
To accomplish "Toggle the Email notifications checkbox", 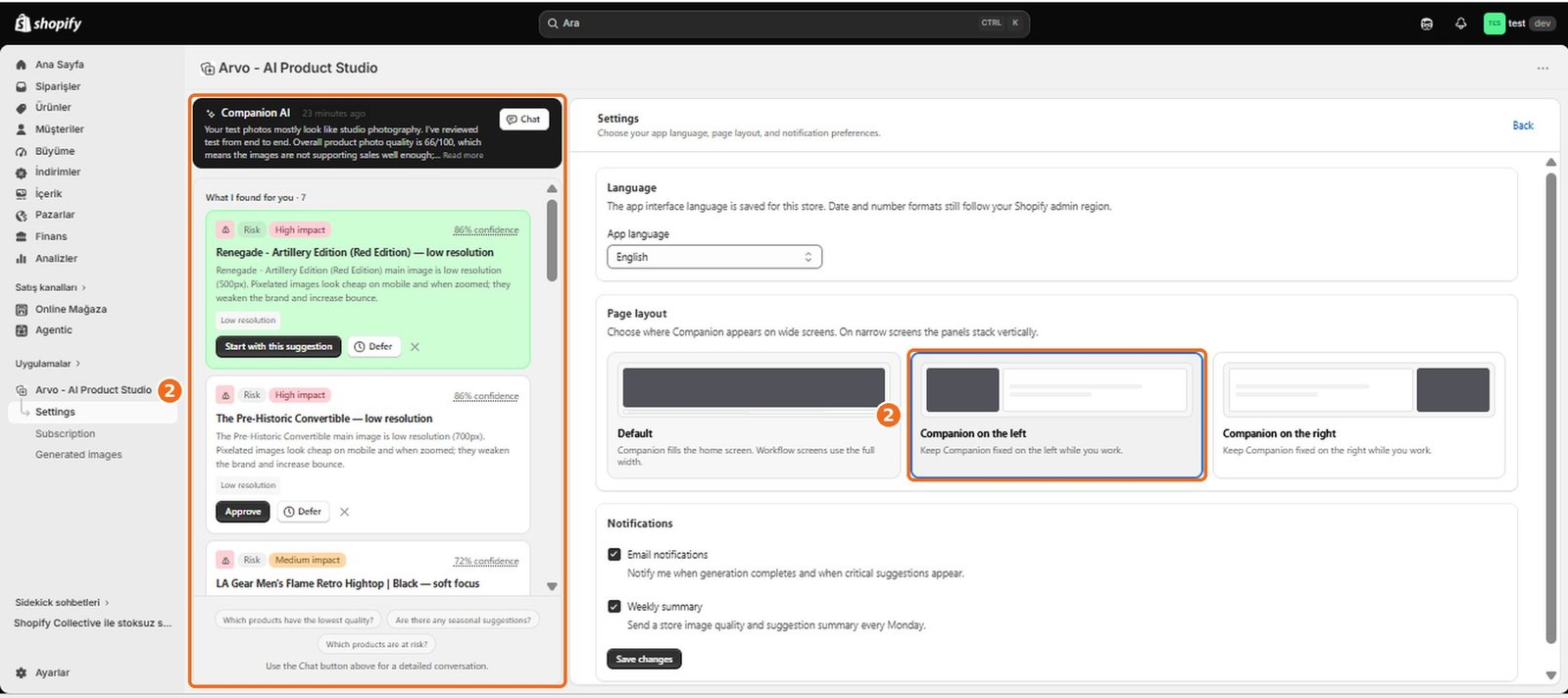I will [x=614, y=555].
